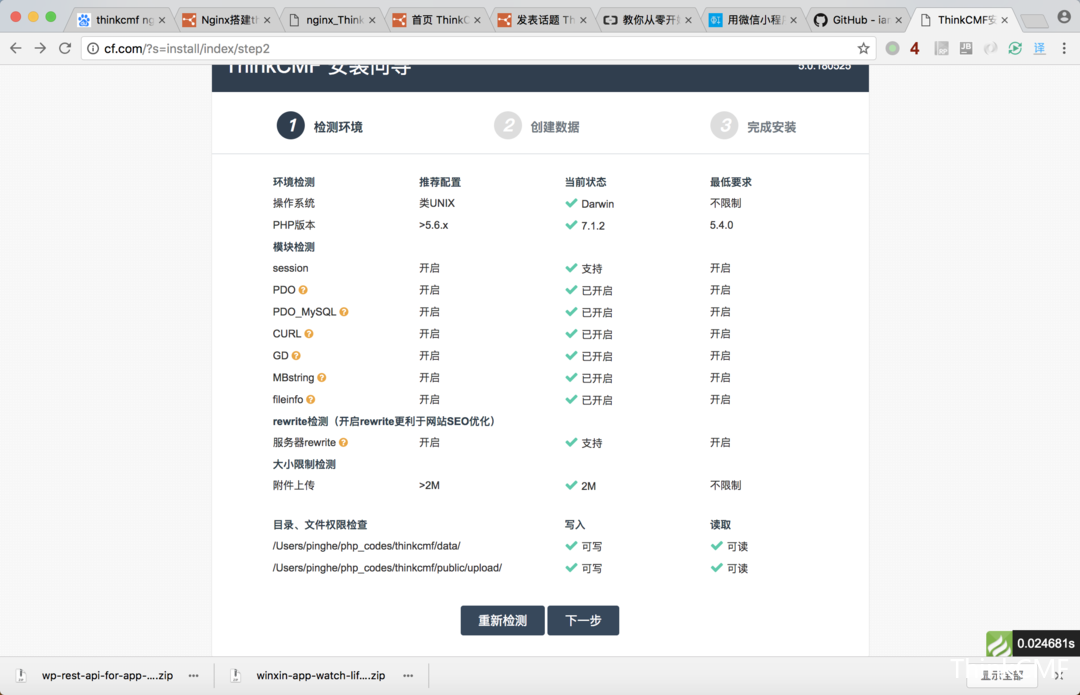Open the blue translate 译 extension

tap(1039, 48)
